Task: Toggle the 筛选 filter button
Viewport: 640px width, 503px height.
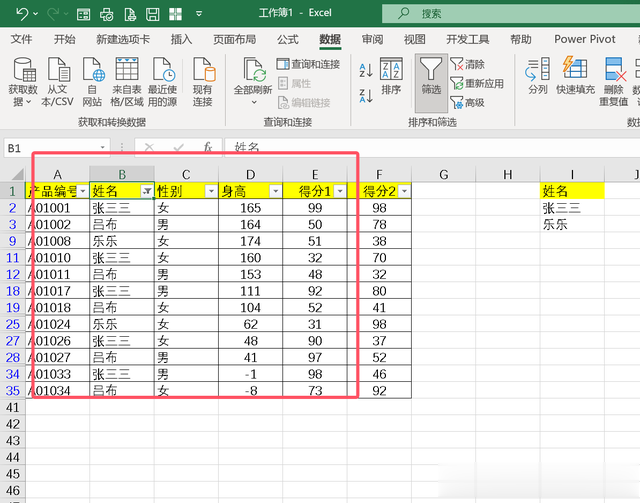Action: coord(431,83)
